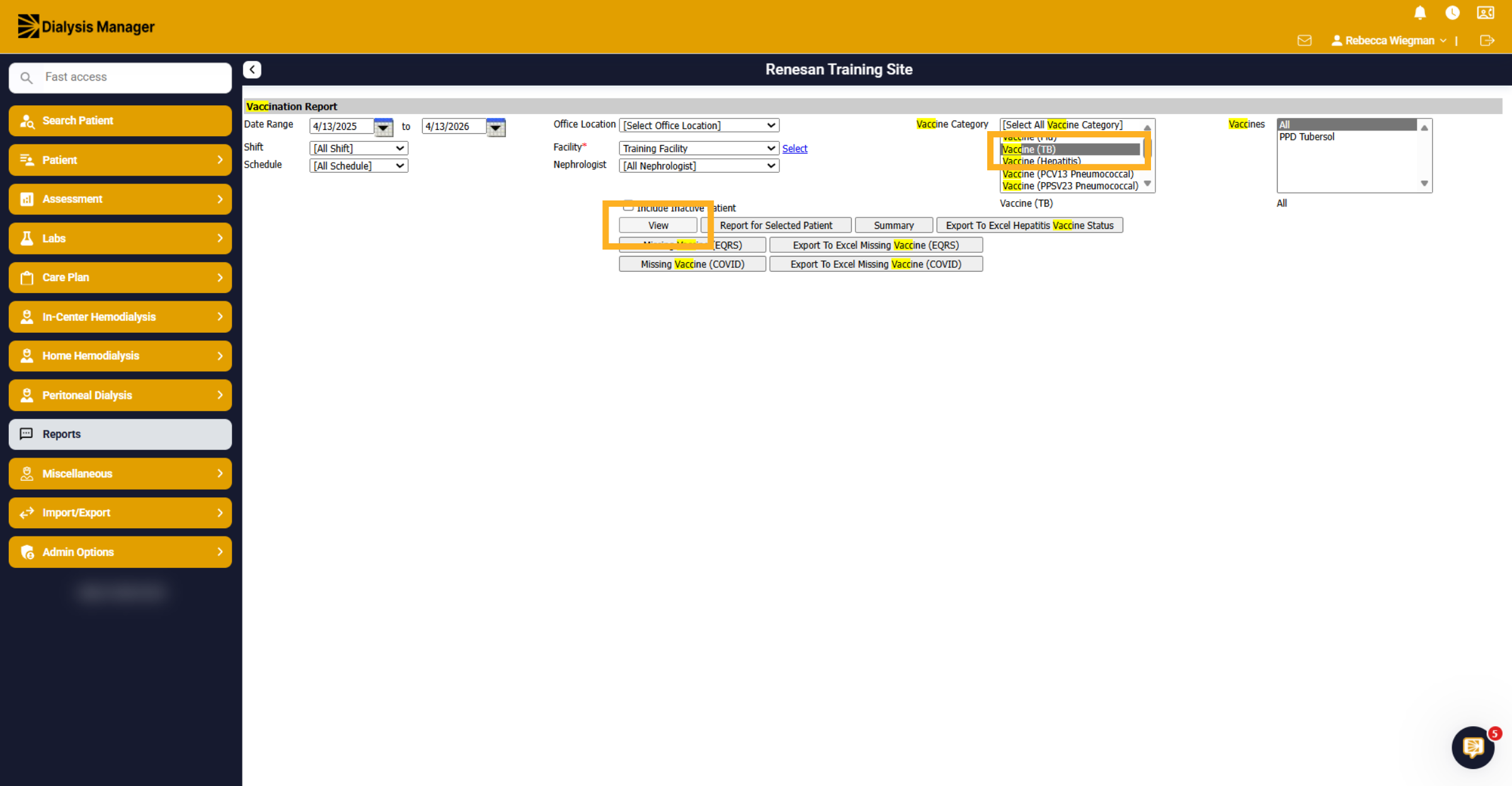
Task: Open the Labs menu
Action: coord(120,238)
